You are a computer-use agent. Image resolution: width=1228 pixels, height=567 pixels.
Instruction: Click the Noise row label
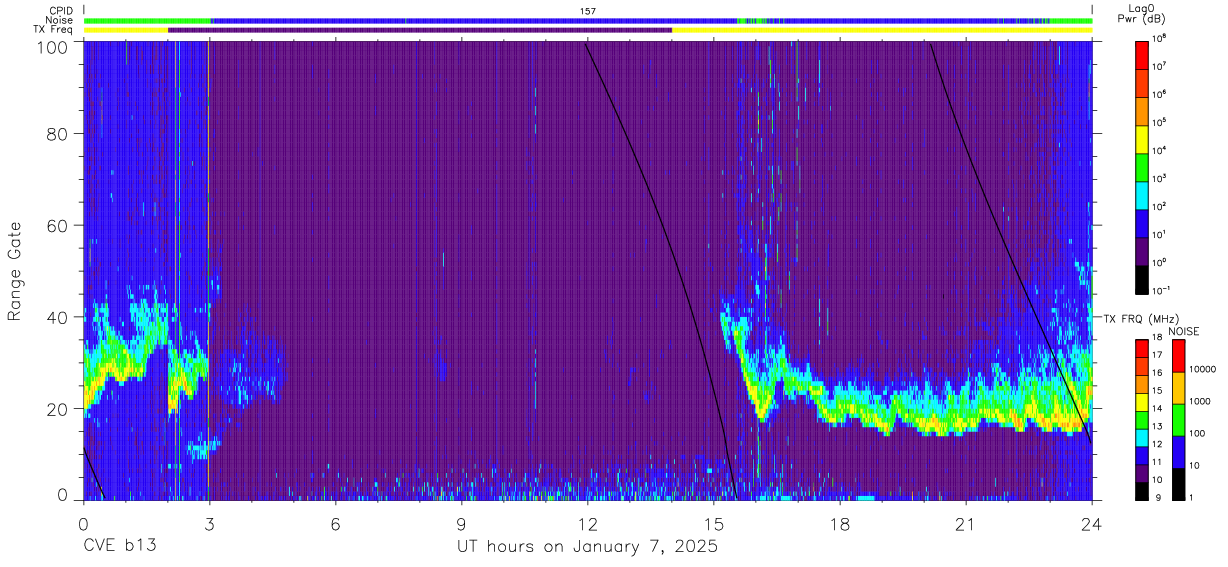coord(60,20)
